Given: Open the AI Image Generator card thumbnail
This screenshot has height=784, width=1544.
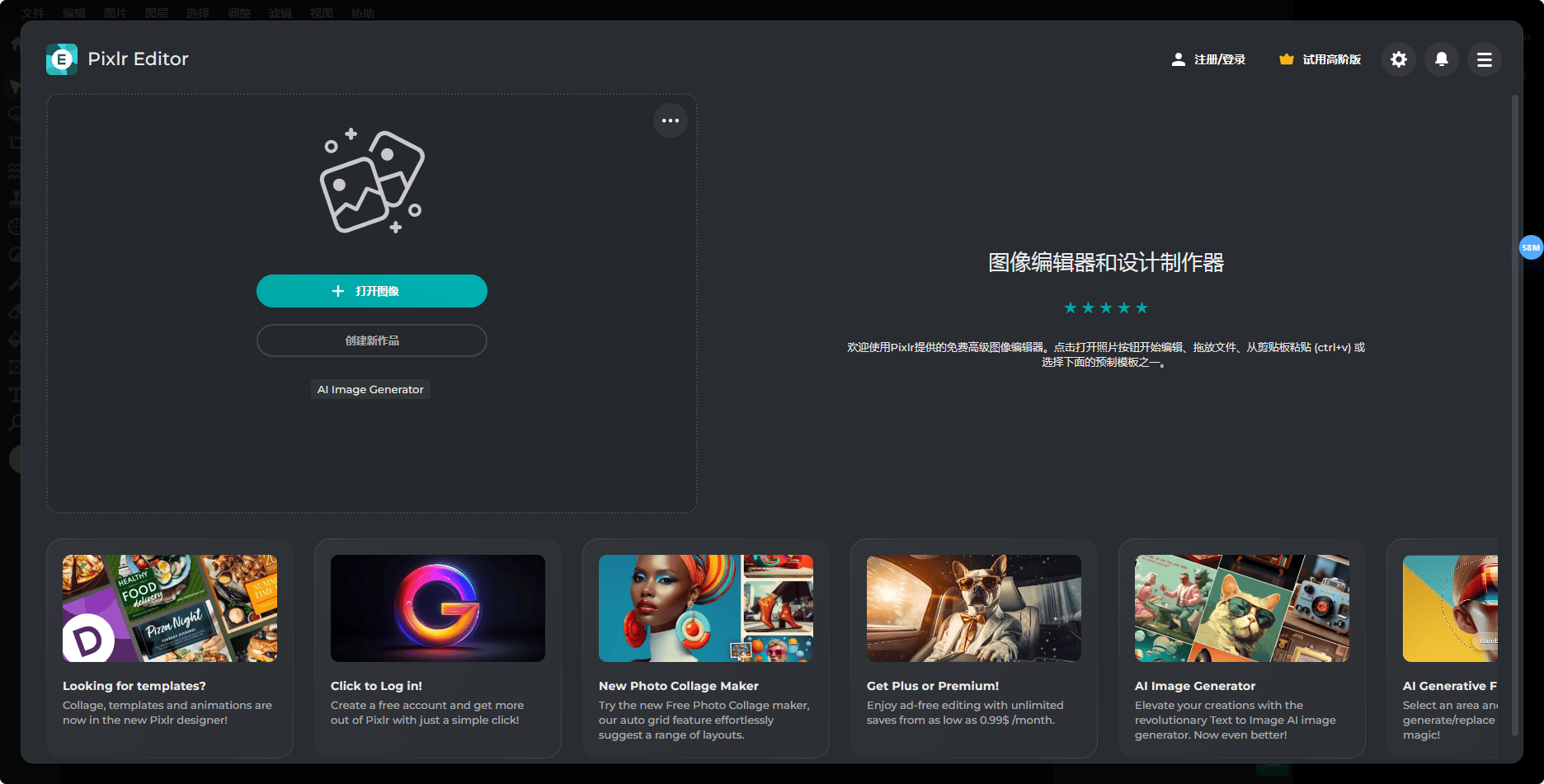Looking at the screenshot, I should pyautogui.click(x=1242, y=608).
